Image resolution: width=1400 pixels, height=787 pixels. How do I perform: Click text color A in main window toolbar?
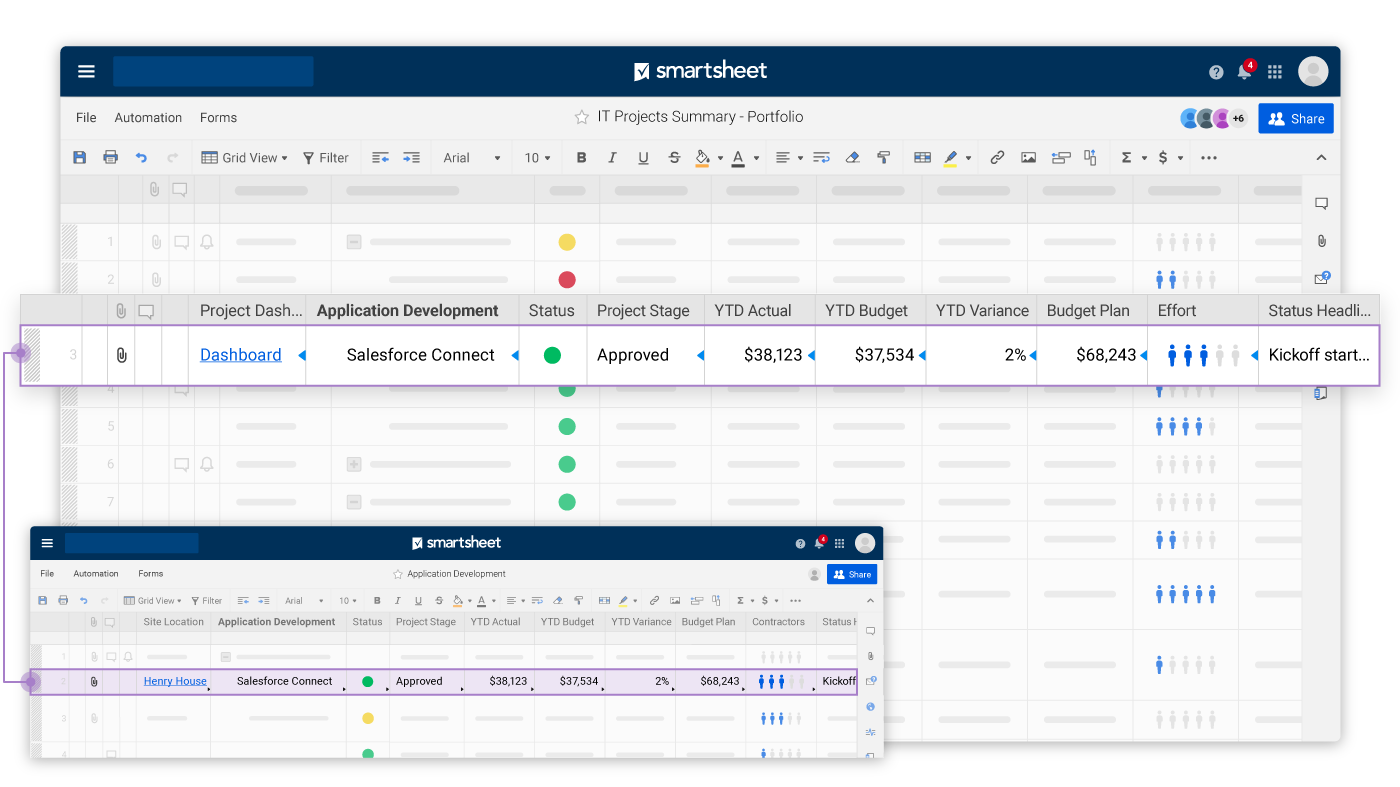(x=738, y=157)
